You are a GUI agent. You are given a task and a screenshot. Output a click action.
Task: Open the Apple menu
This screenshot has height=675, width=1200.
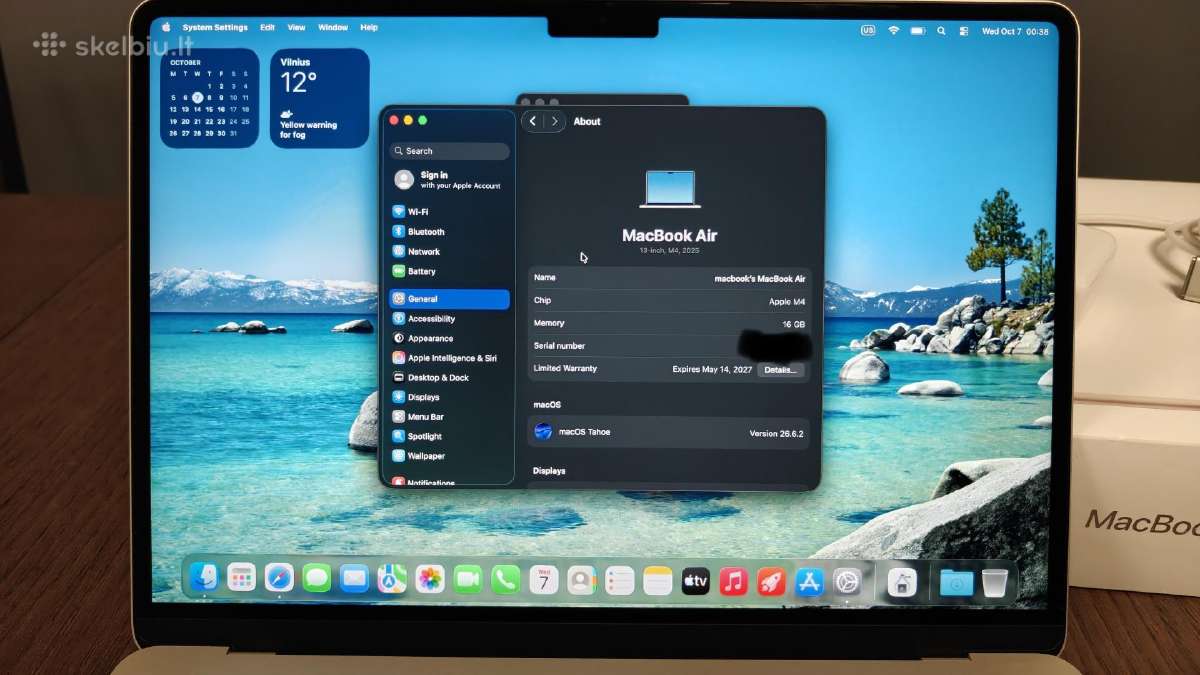coord(166,28)
